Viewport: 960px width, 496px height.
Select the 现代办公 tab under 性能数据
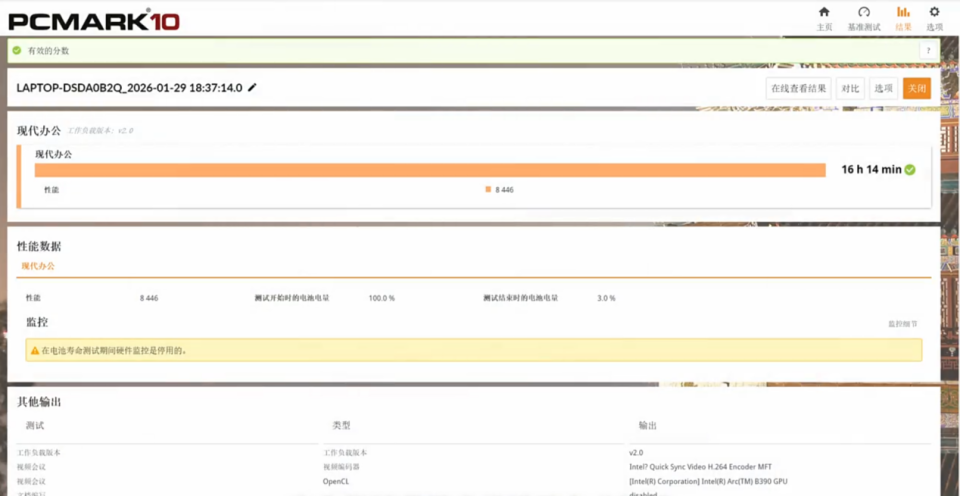[38, 266]
